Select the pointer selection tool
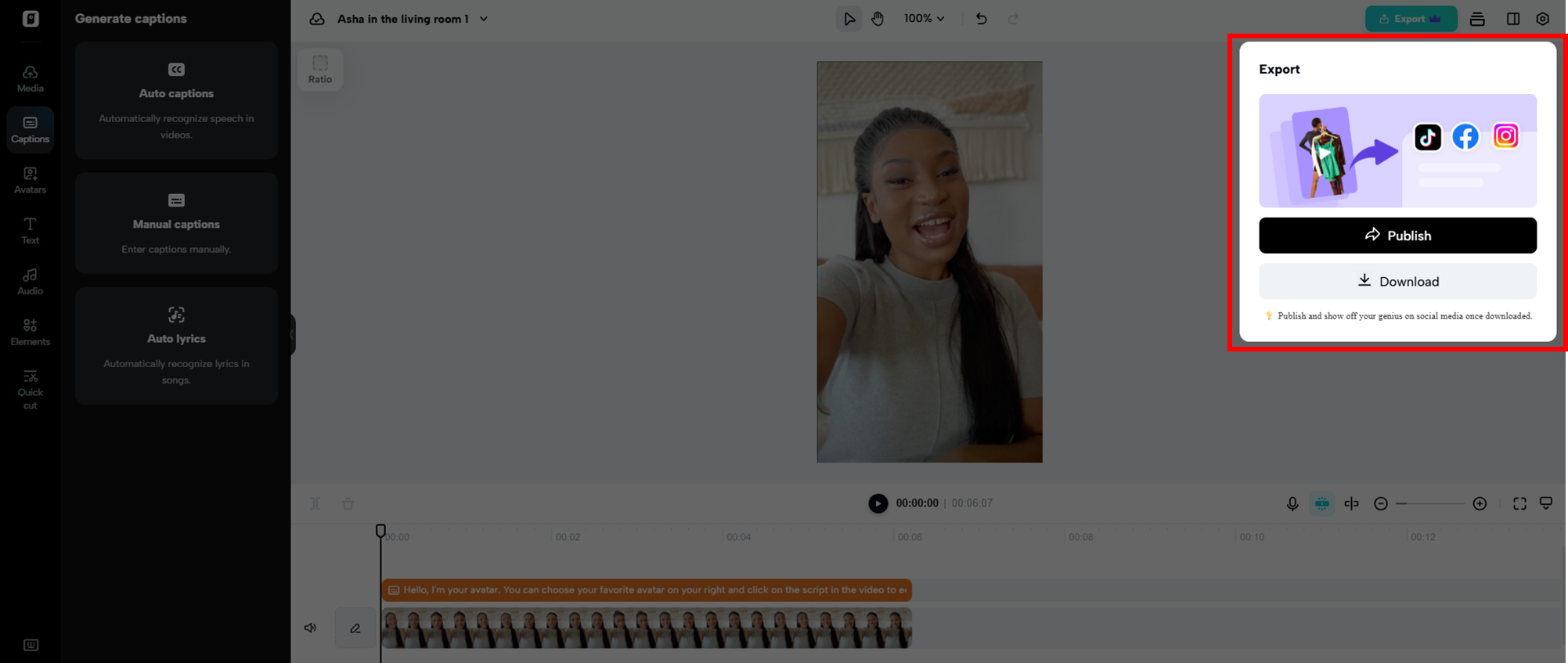Screen dimensions: 1568x663 pos(849,19)
